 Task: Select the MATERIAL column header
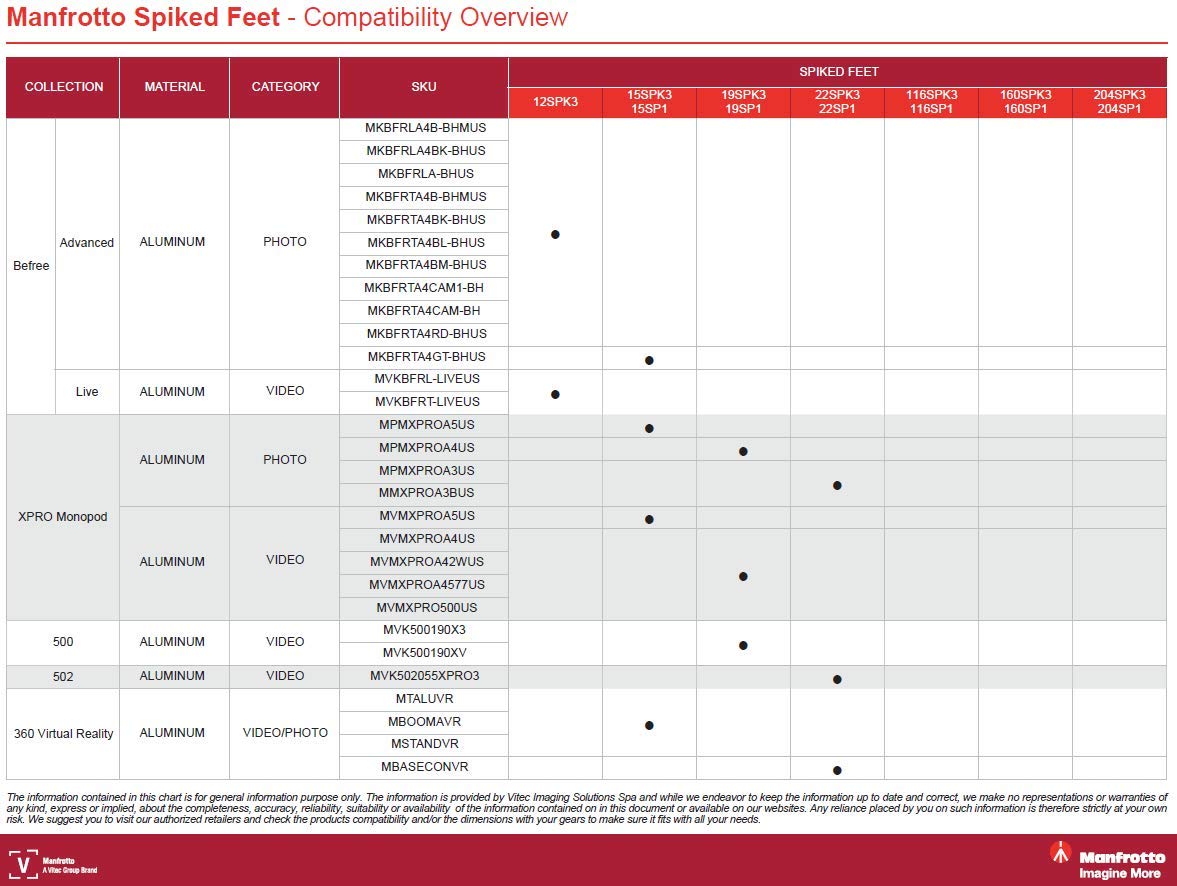click(174, 87)
